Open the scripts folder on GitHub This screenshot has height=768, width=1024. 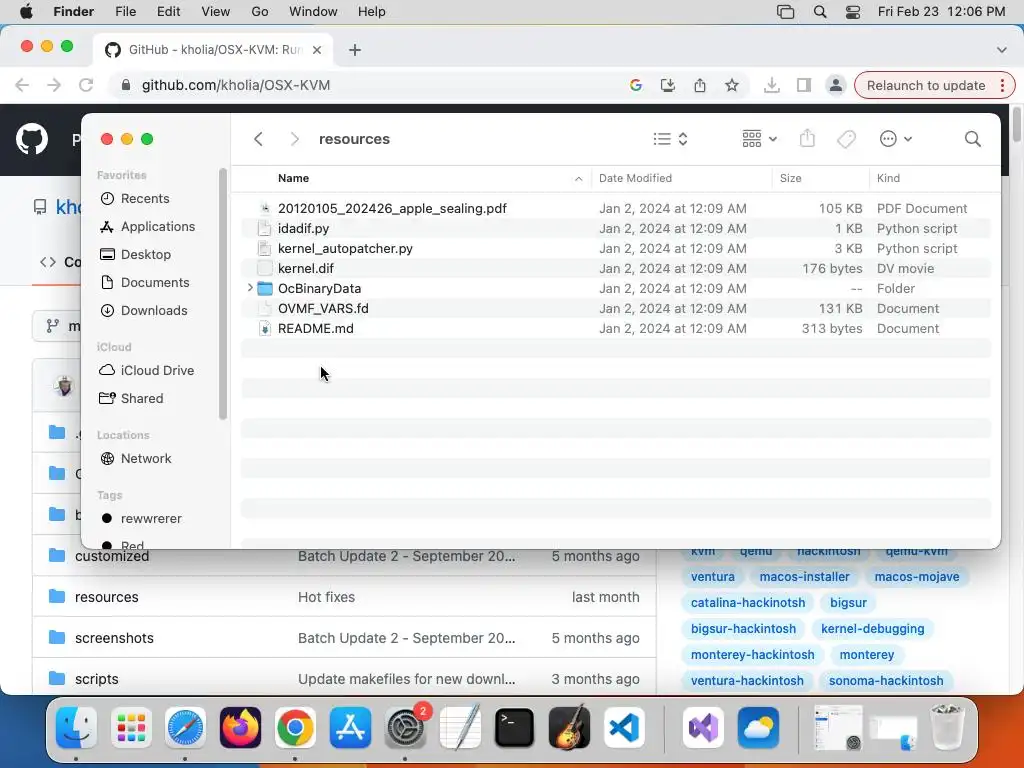pos(97,679)
